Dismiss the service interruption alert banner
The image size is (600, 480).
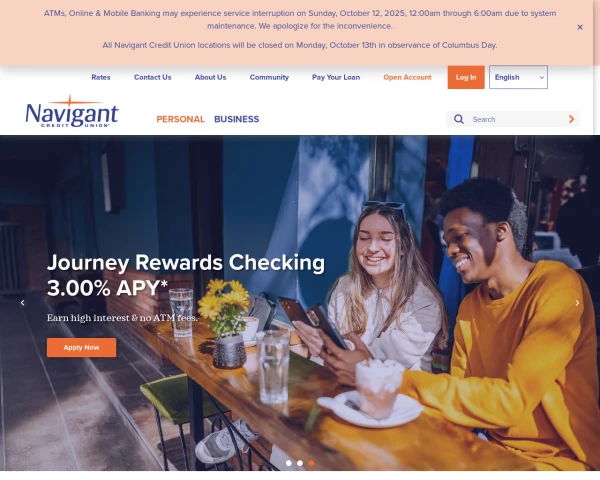coord(580,27)
